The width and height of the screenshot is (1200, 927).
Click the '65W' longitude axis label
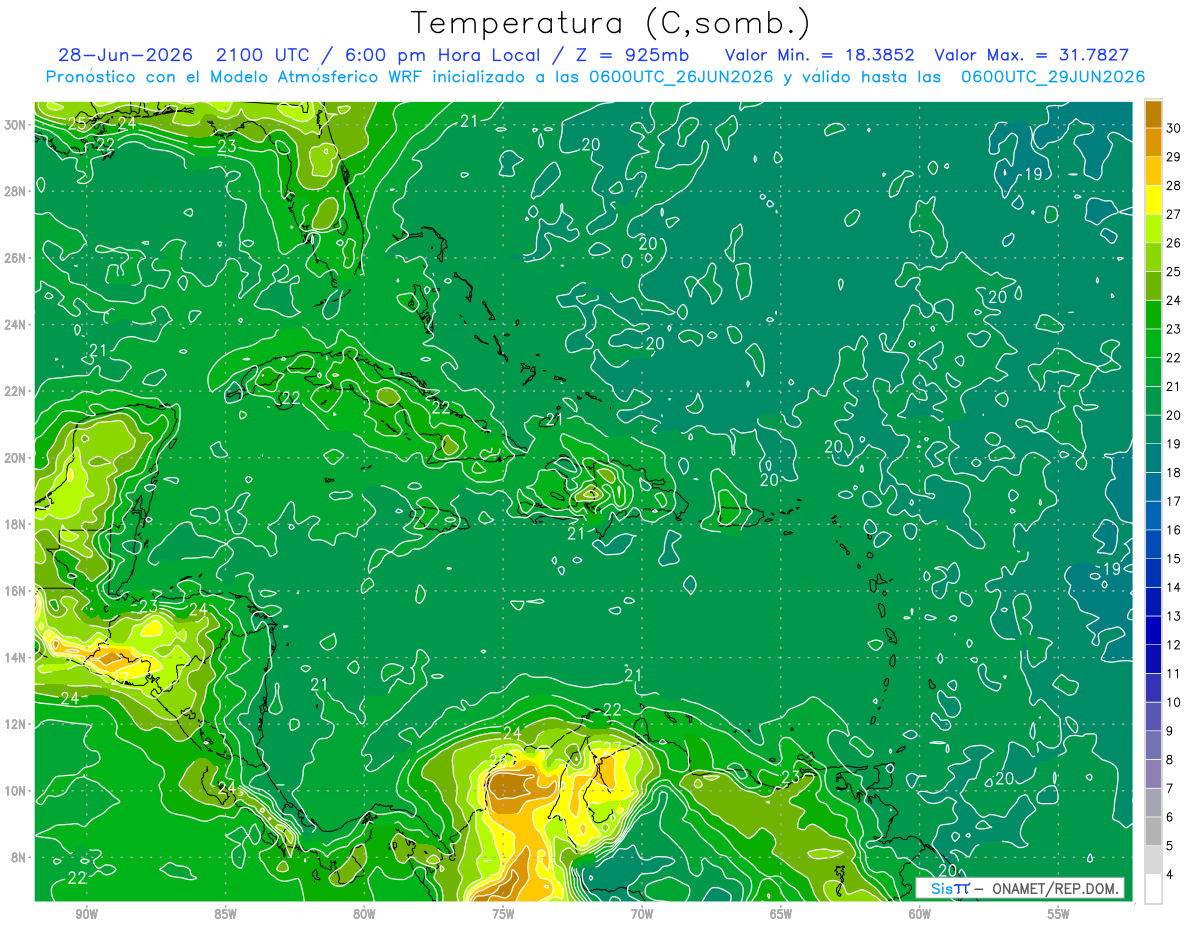click(781, 914)
